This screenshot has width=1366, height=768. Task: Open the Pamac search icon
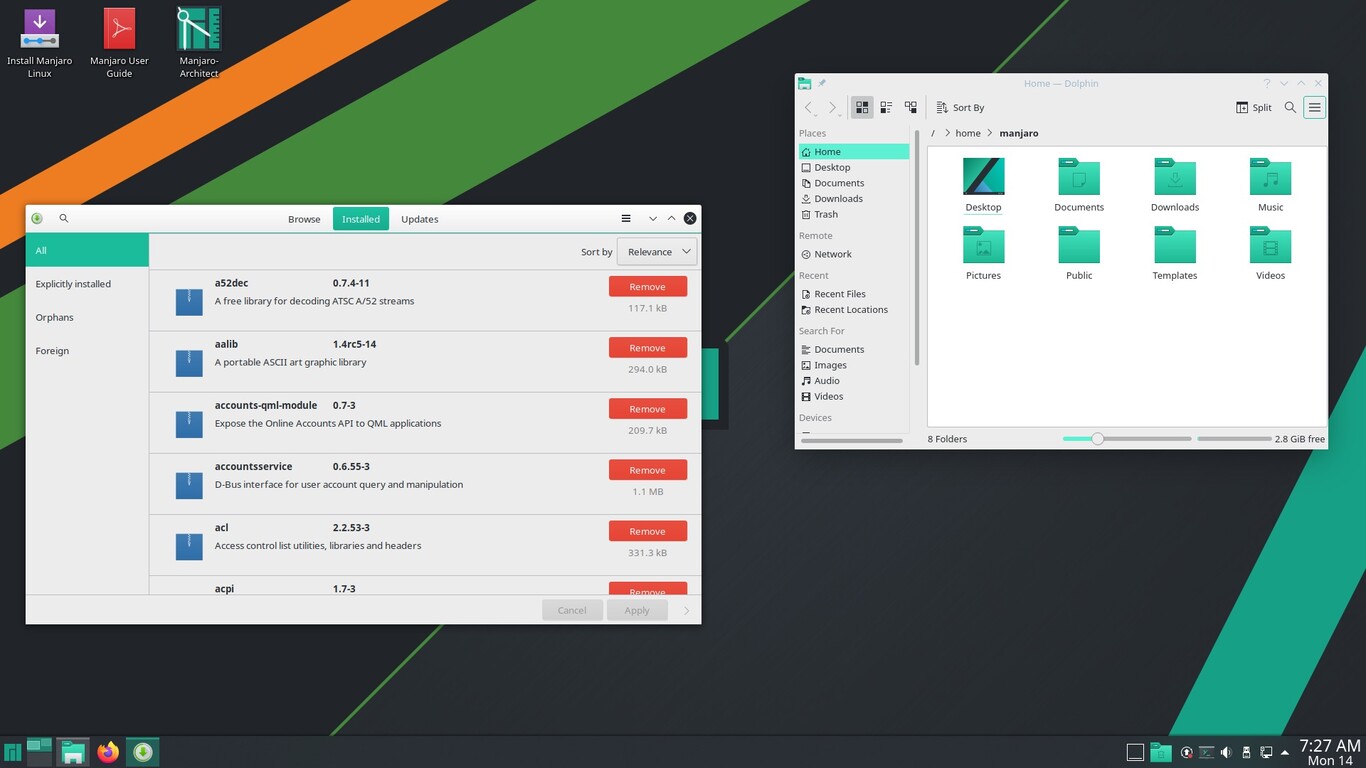click(x=63, y=217)
